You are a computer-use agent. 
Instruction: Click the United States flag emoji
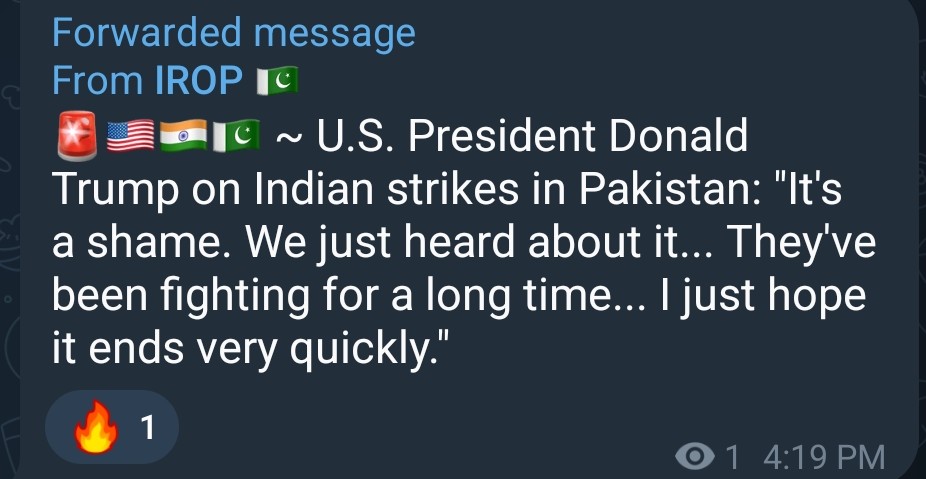point(130,137)
